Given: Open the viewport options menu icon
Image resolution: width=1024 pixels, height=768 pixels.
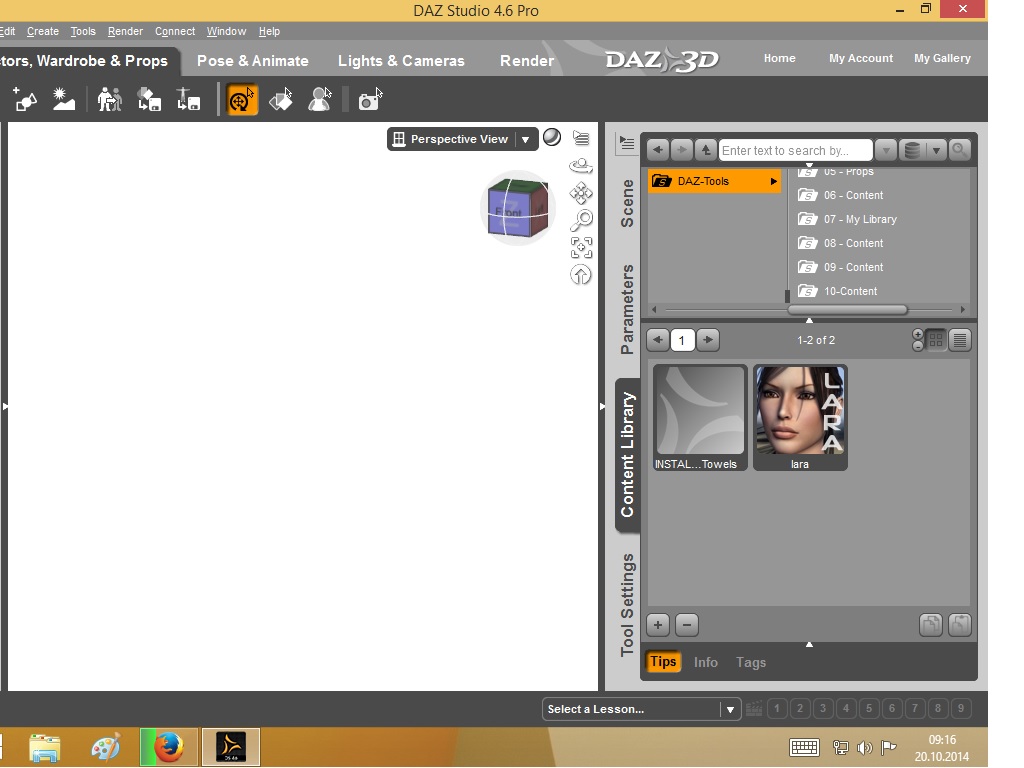Looking at the screenshot, I should point(581,138).
